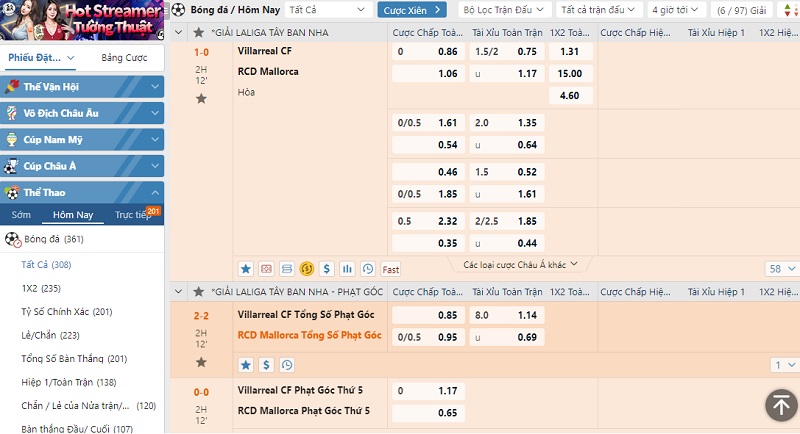Open Bộ Lọc Trận Đấu dropdown

(503, 10)
